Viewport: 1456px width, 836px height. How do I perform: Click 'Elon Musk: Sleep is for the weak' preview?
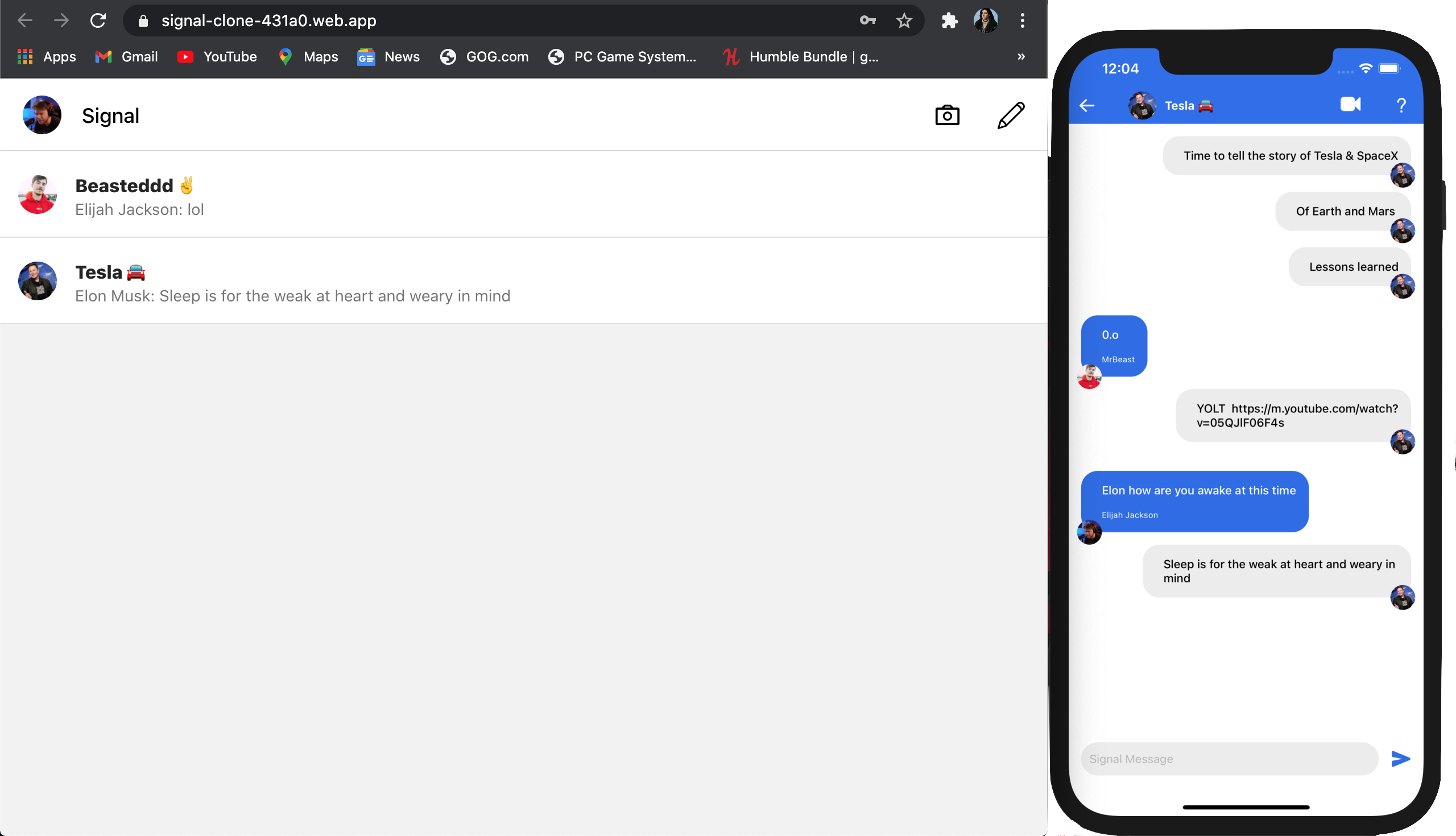coord(293,296)
